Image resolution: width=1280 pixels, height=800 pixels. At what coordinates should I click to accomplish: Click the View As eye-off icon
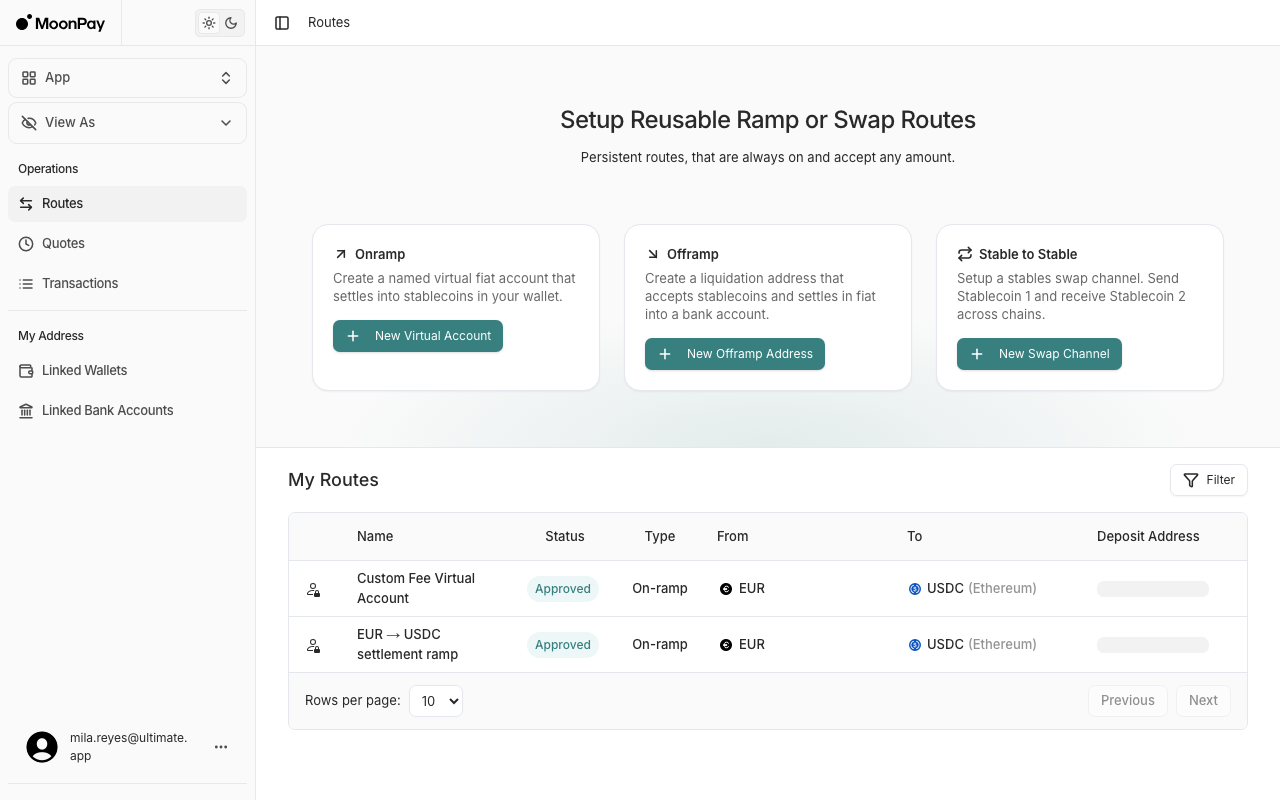tap(29, 123)
